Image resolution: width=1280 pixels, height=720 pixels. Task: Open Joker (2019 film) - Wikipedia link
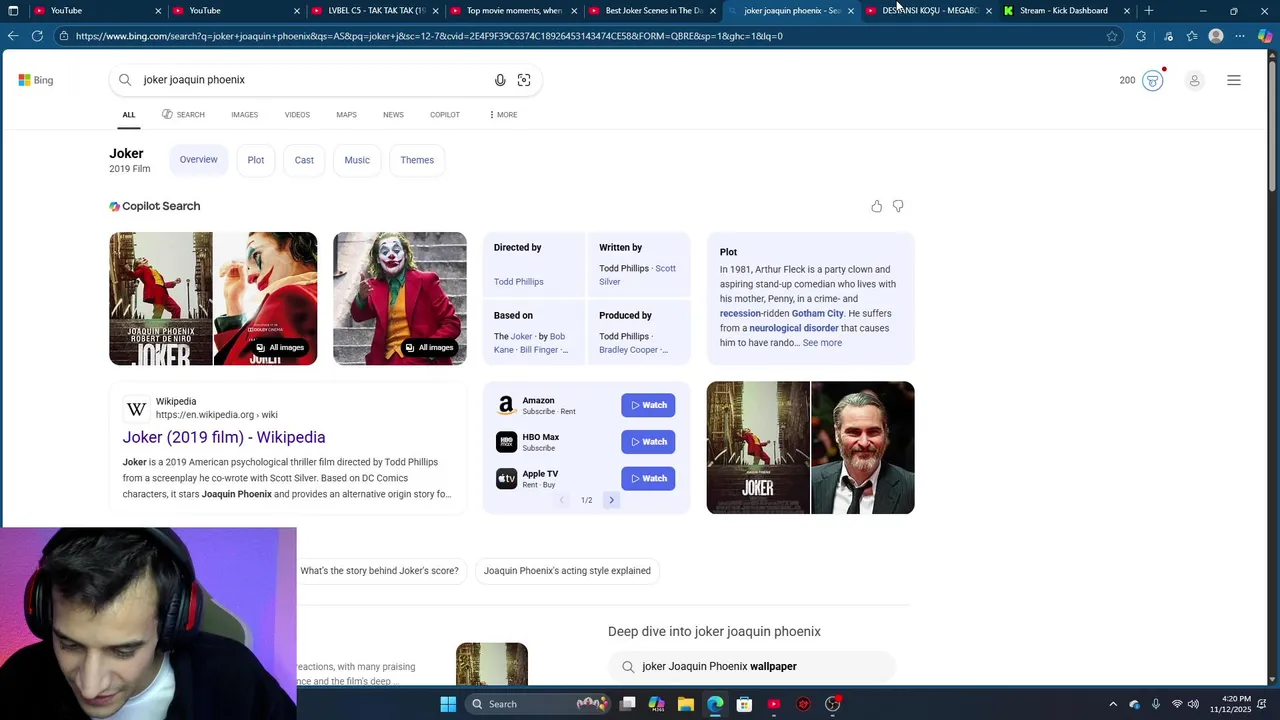point(224,437)
